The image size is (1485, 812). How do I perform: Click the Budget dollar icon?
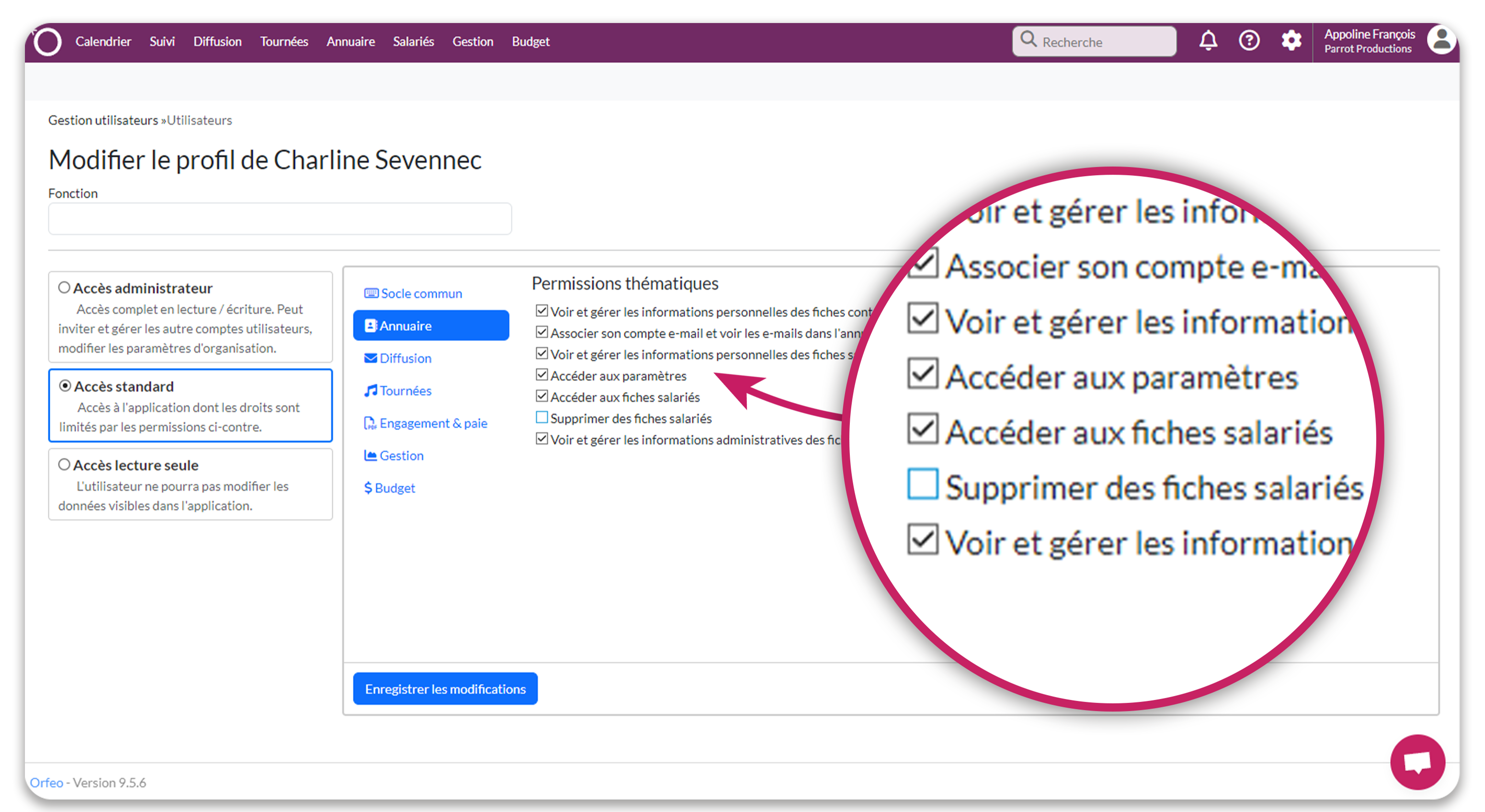[x=368, y=487]
